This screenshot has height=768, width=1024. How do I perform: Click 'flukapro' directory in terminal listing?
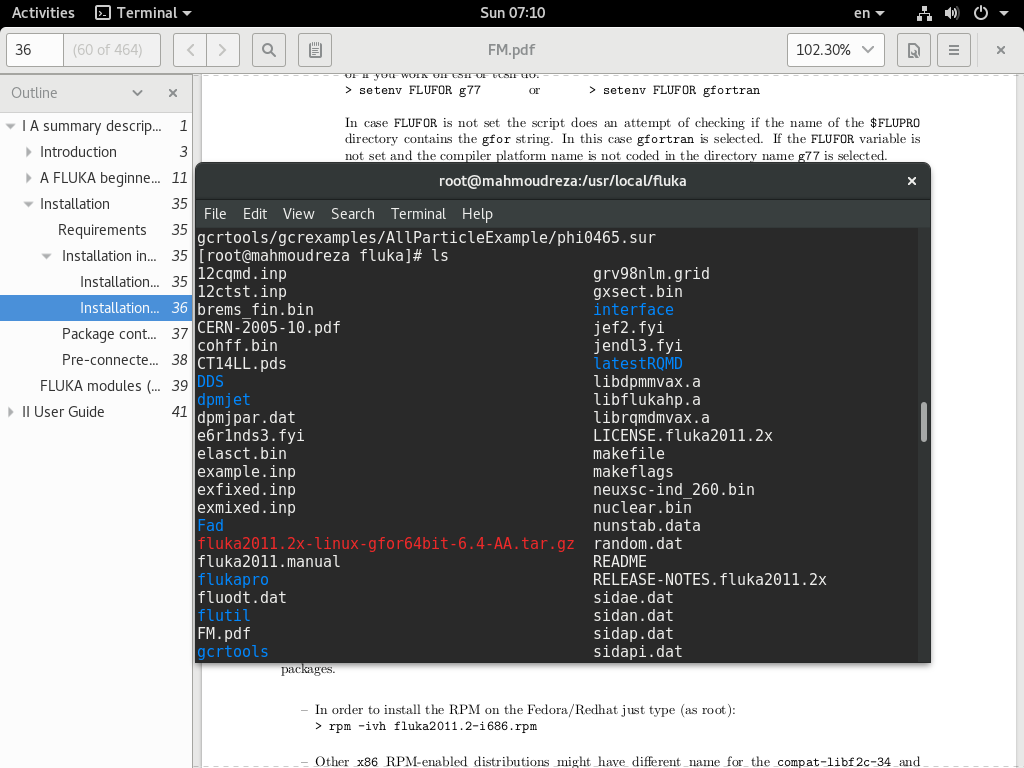coord(232,580)
